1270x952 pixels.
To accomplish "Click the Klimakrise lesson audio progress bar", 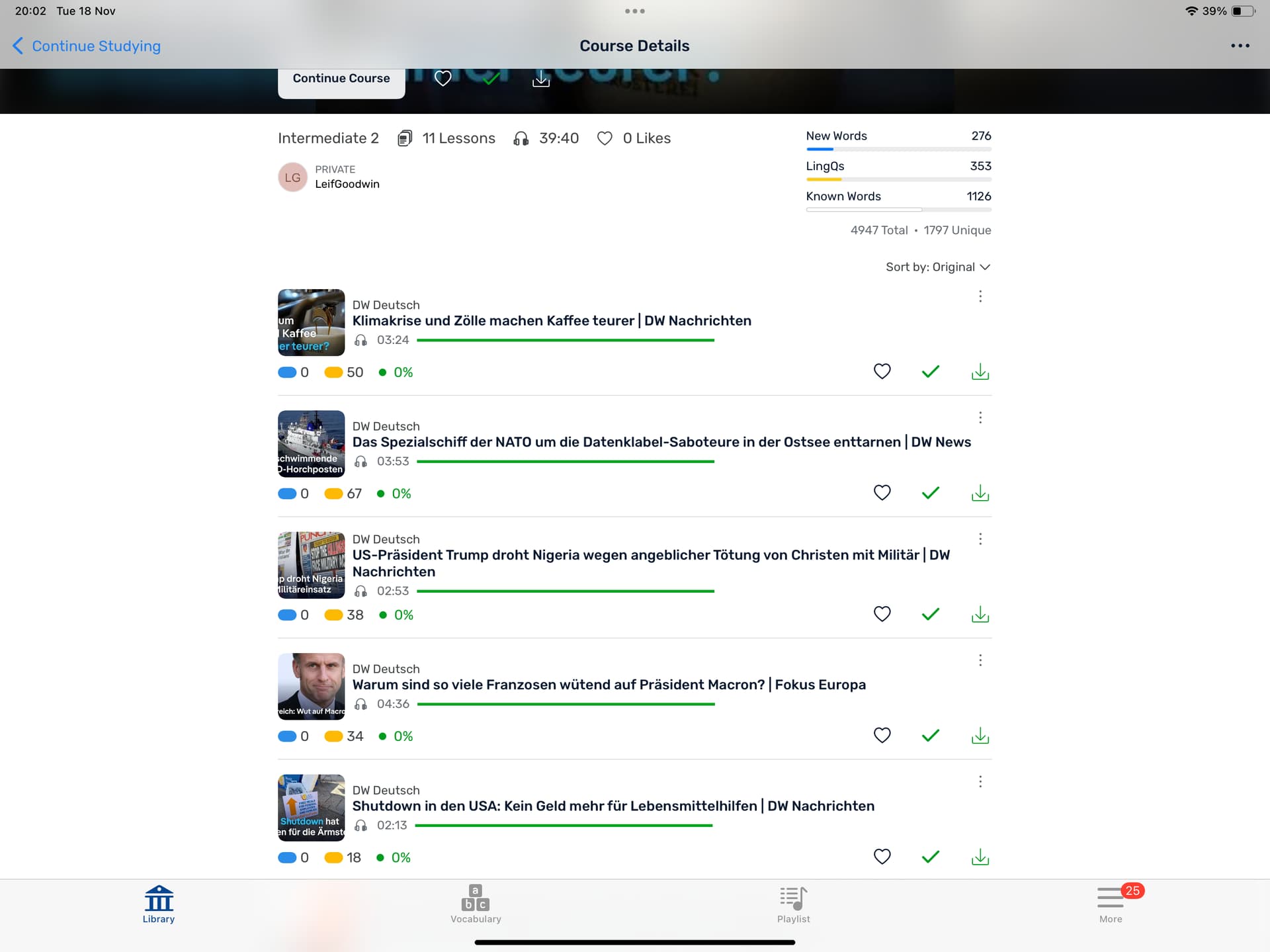I will pos(565,340).
